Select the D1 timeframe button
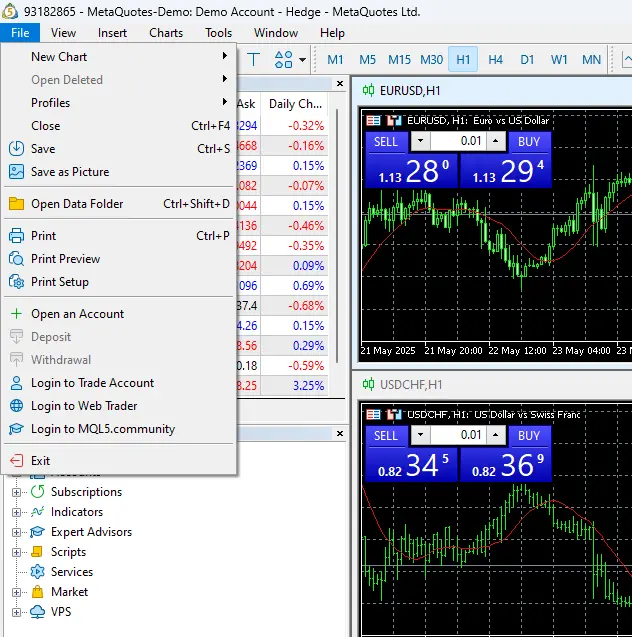 527,60
